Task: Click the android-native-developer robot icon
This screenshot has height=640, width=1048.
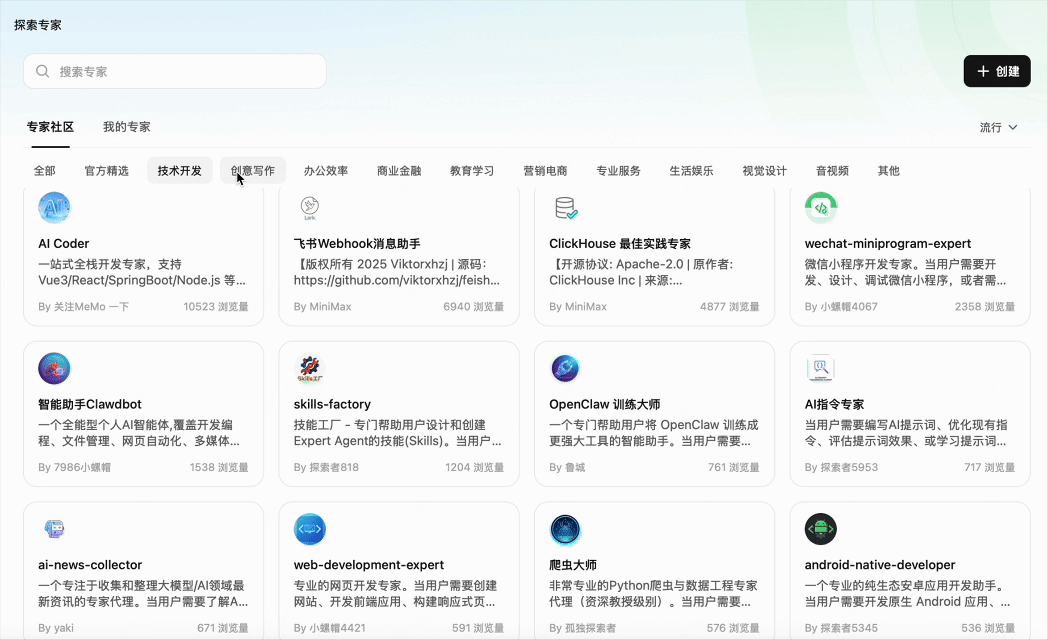Action: 821,529
